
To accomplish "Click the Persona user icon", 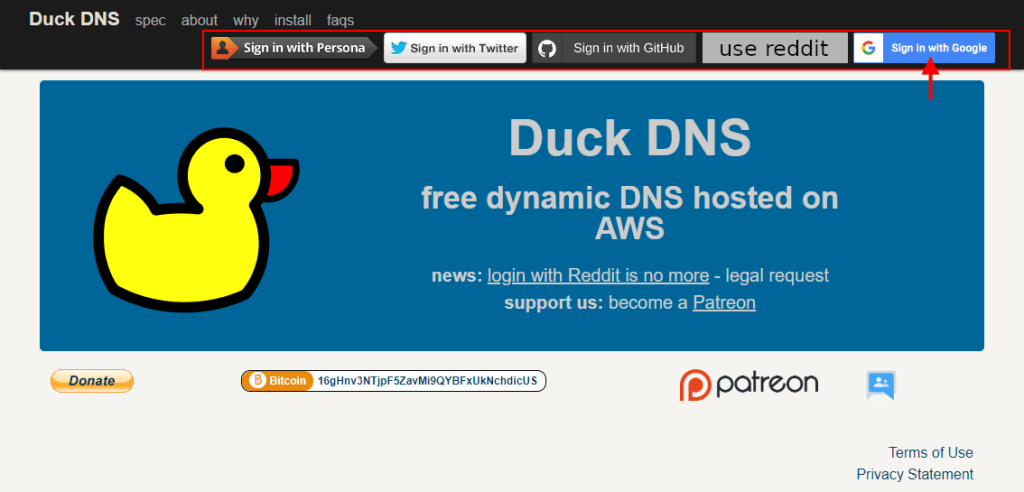I will (224, 48).
